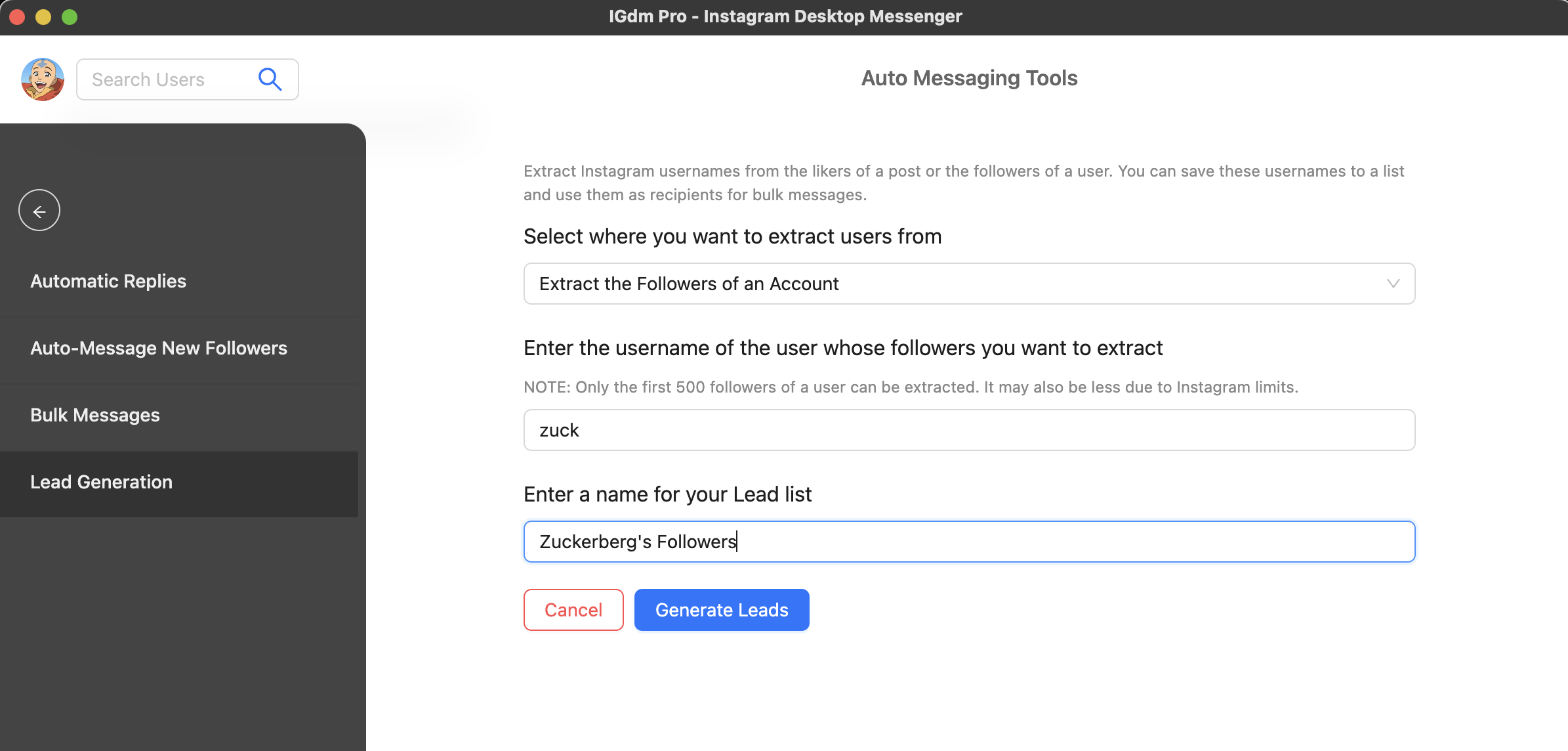The width and height of the screenshot is (1568, 751).
Task: Toggle the Auto-Message New Followers option
Action: click(159, 349)
